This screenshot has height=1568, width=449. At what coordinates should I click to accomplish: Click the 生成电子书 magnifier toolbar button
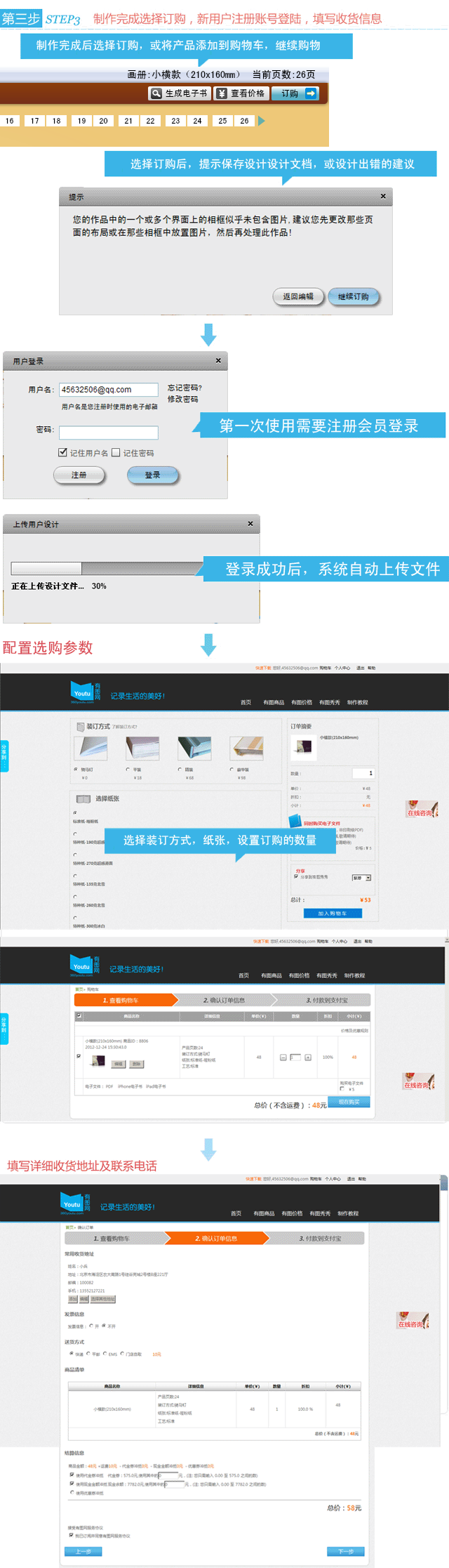point(179,93)
